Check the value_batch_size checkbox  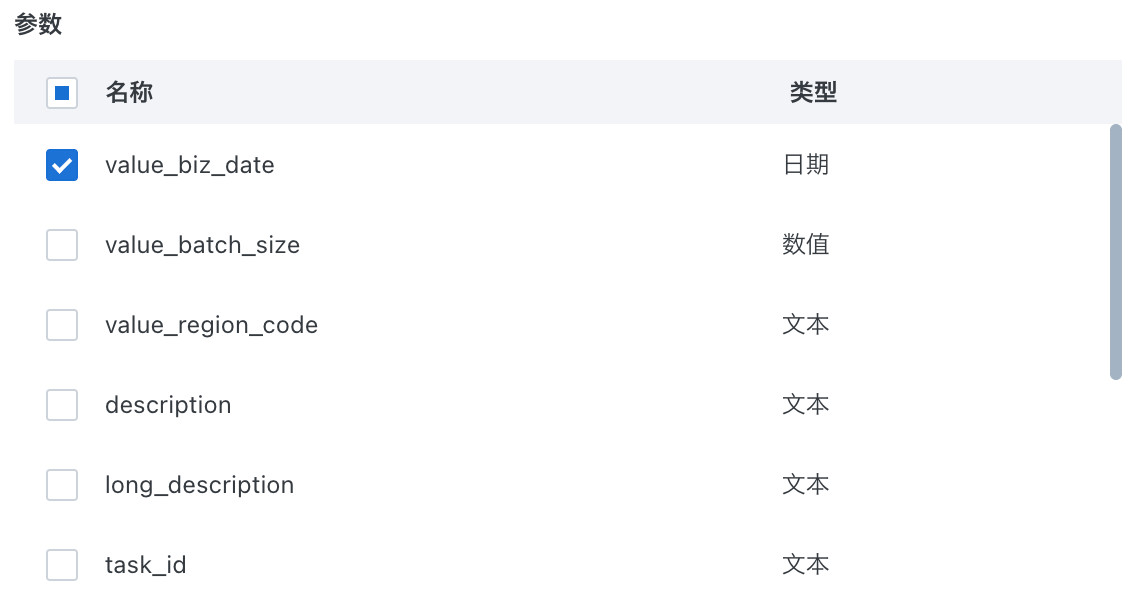pyautogui.click(x=62, y=245)
